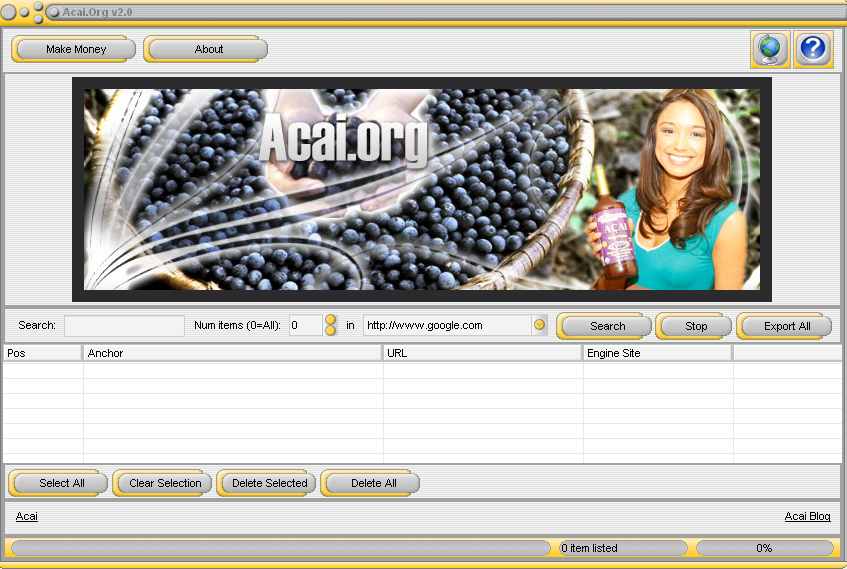Start the query with the Search button
Viewport: 847px width, 569px height.
pos(604,326)
